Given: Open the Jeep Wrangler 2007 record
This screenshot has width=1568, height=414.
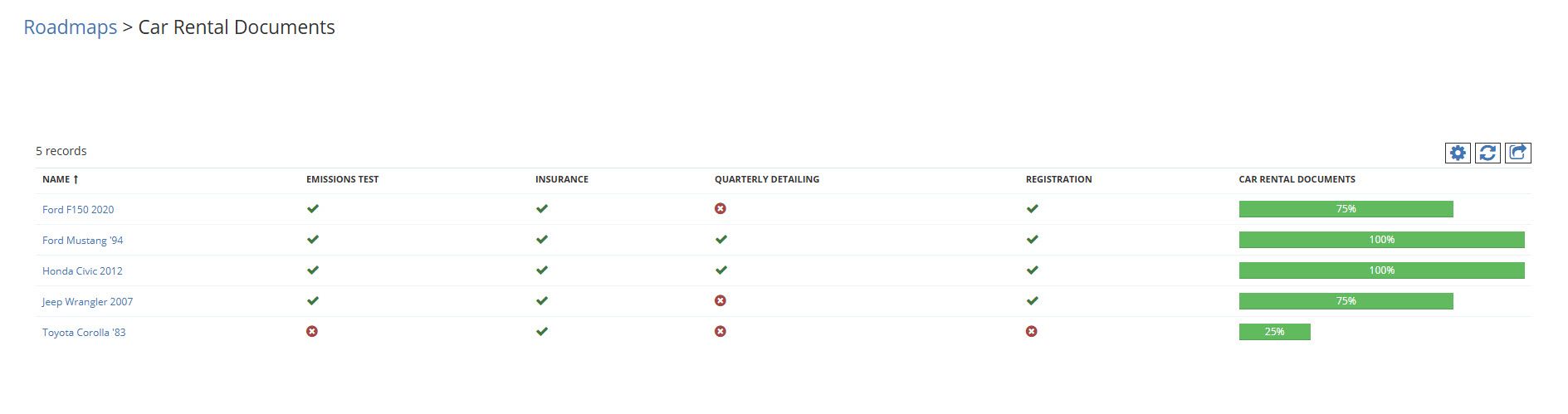Looking at the screenshot, I should tap(87, 302).
